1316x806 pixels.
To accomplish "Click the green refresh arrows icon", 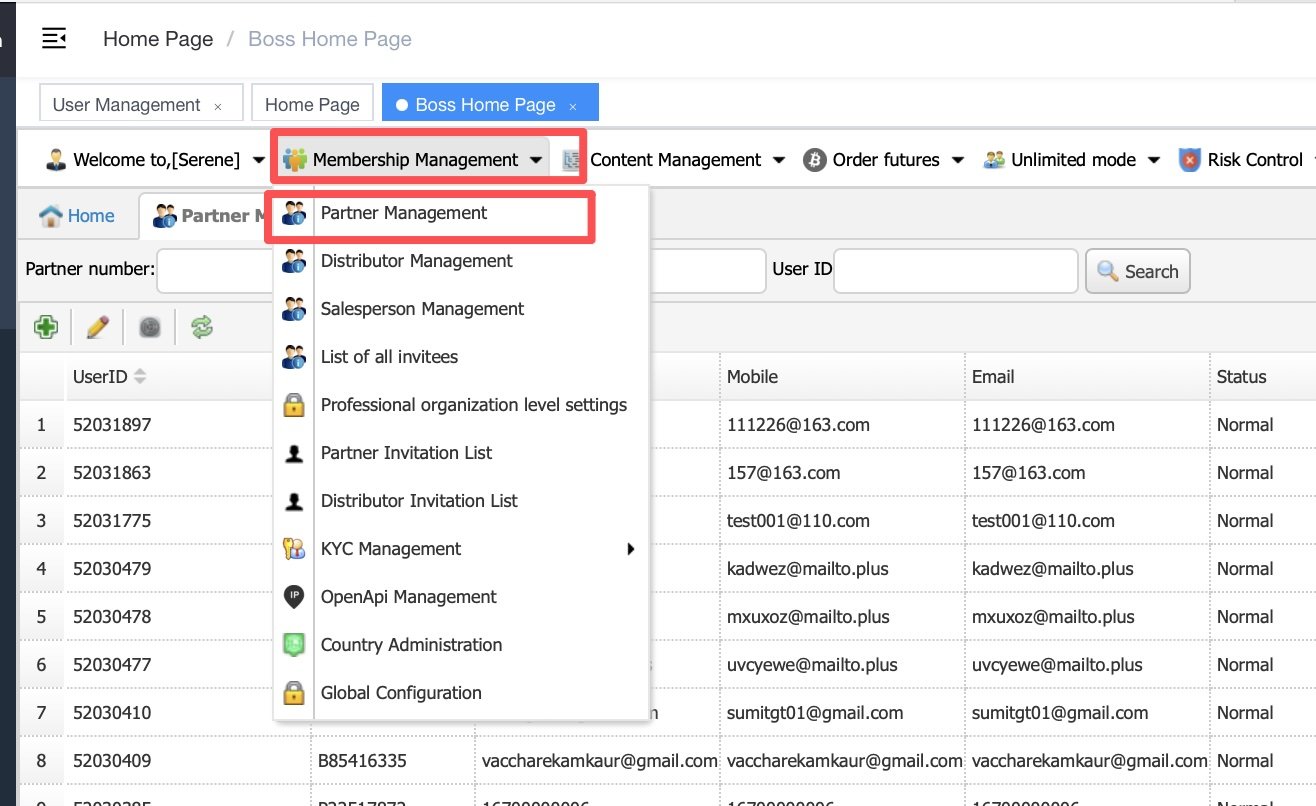I will click(202, 327).
